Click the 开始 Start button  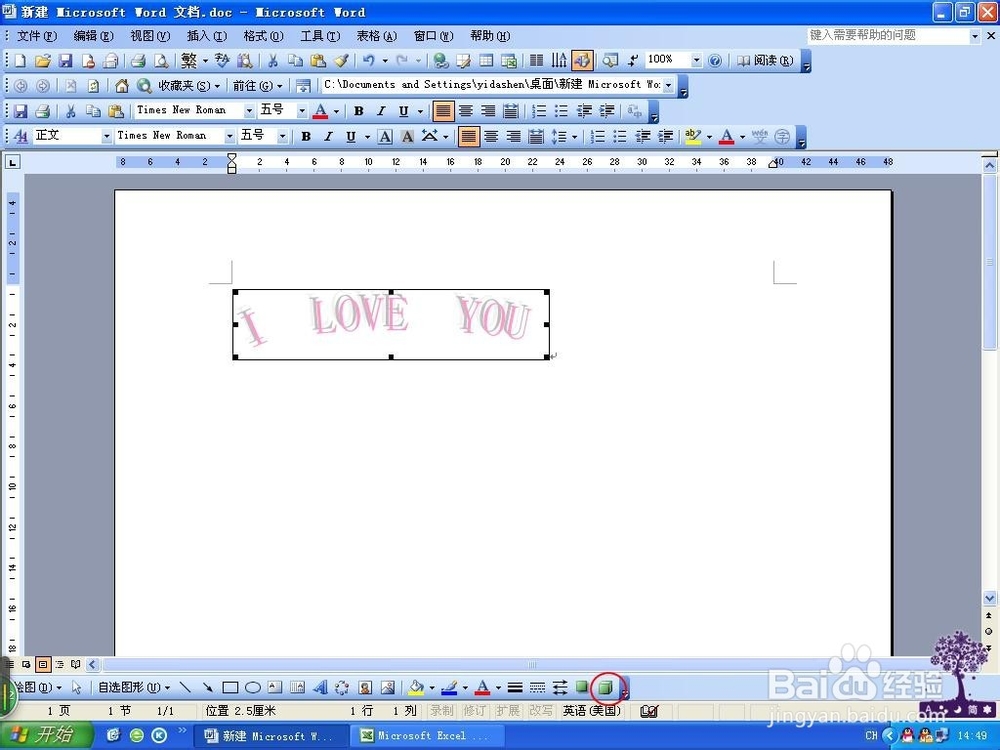(x=45, y=735)
